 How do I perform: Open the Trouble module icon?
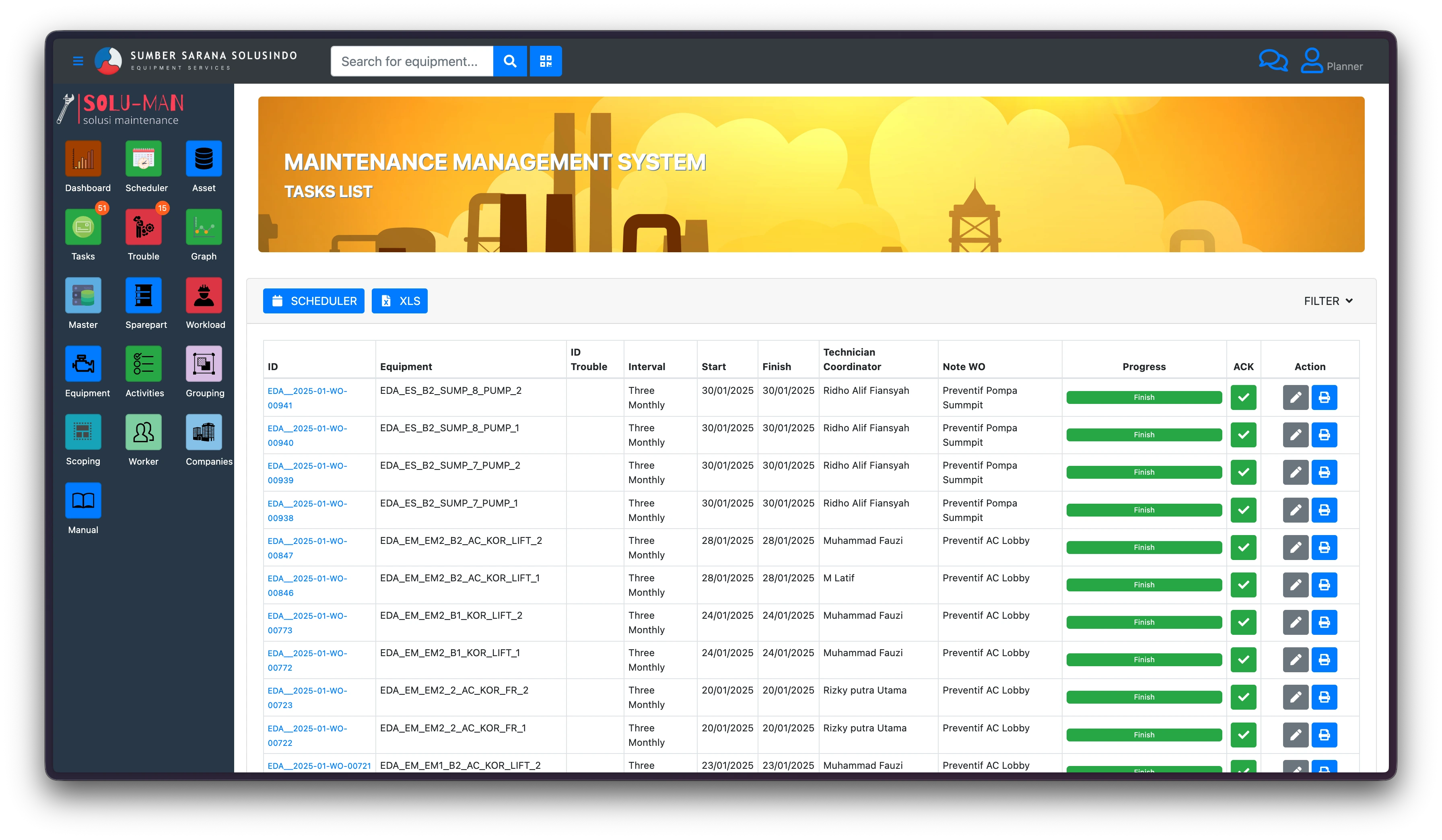pyautogui.click(x=143, y=227)
